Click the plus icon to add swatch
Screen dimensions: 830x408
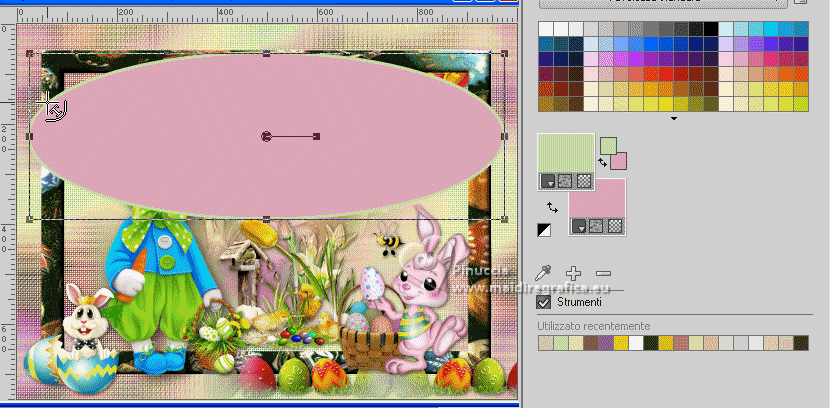click(x=573, y=274)
